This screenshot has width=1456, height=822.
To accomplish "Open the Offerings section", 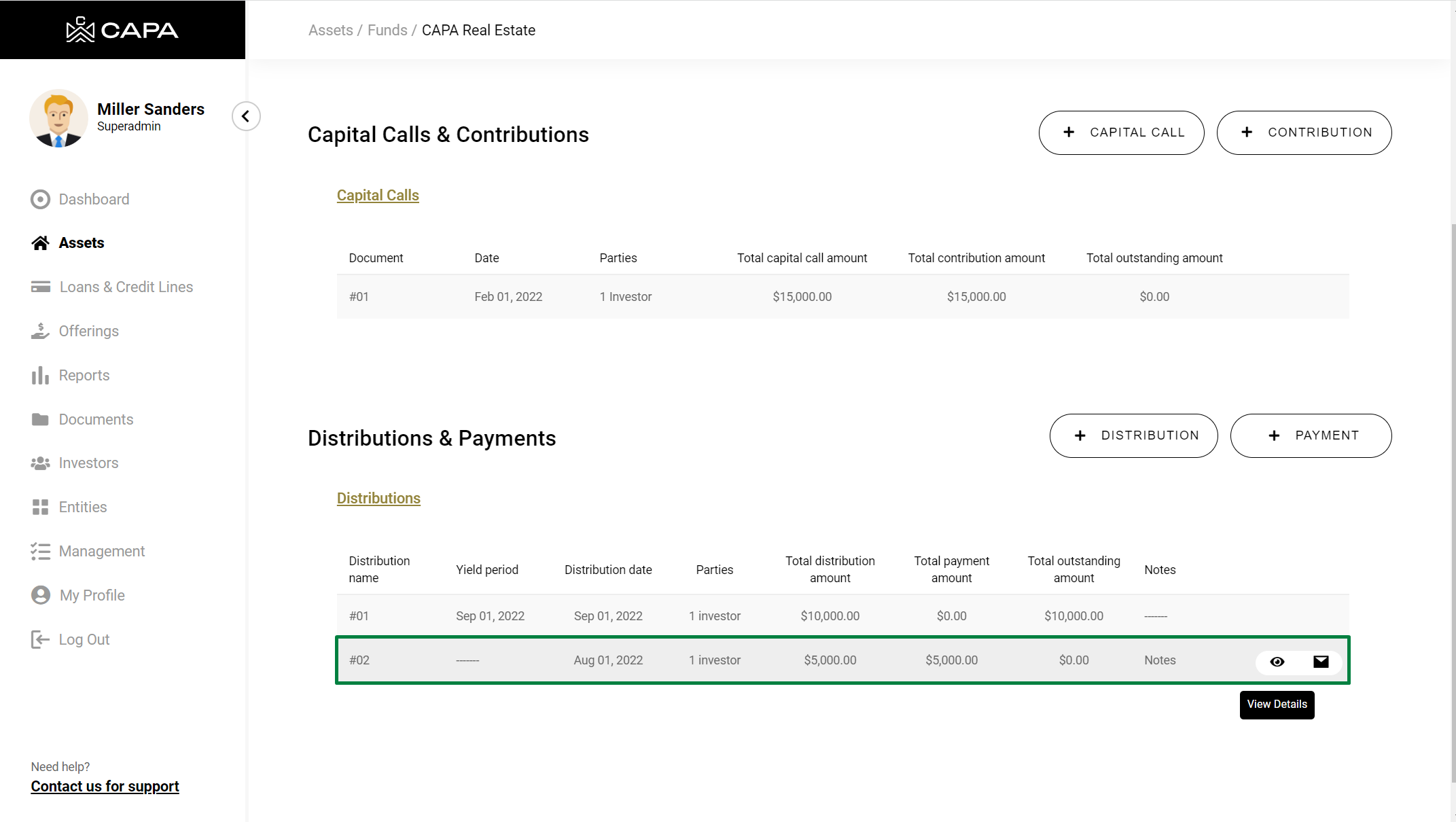I will (88, 331).
